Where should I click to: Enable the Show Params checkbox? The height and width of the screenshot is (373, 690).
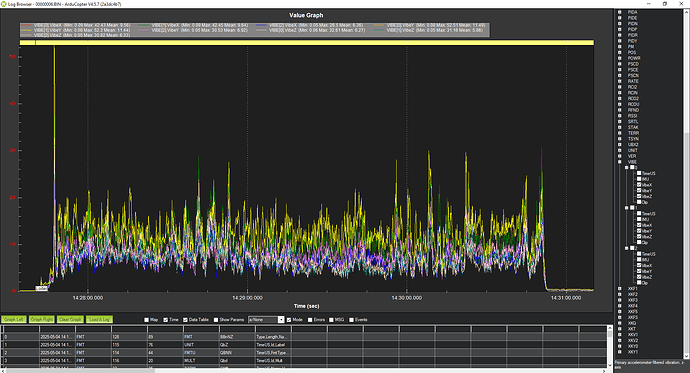point(216,320)
